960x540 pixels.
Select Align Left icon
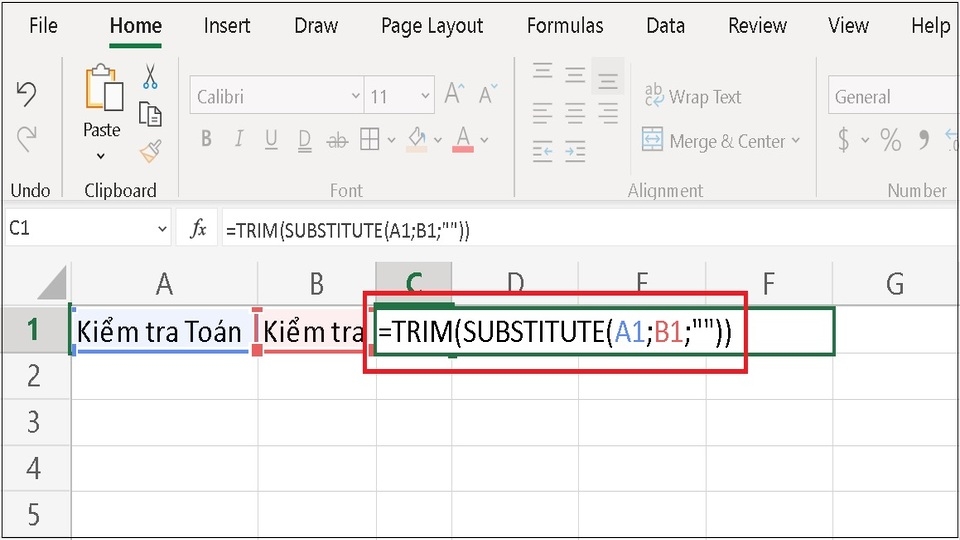(x=542, y=113)
